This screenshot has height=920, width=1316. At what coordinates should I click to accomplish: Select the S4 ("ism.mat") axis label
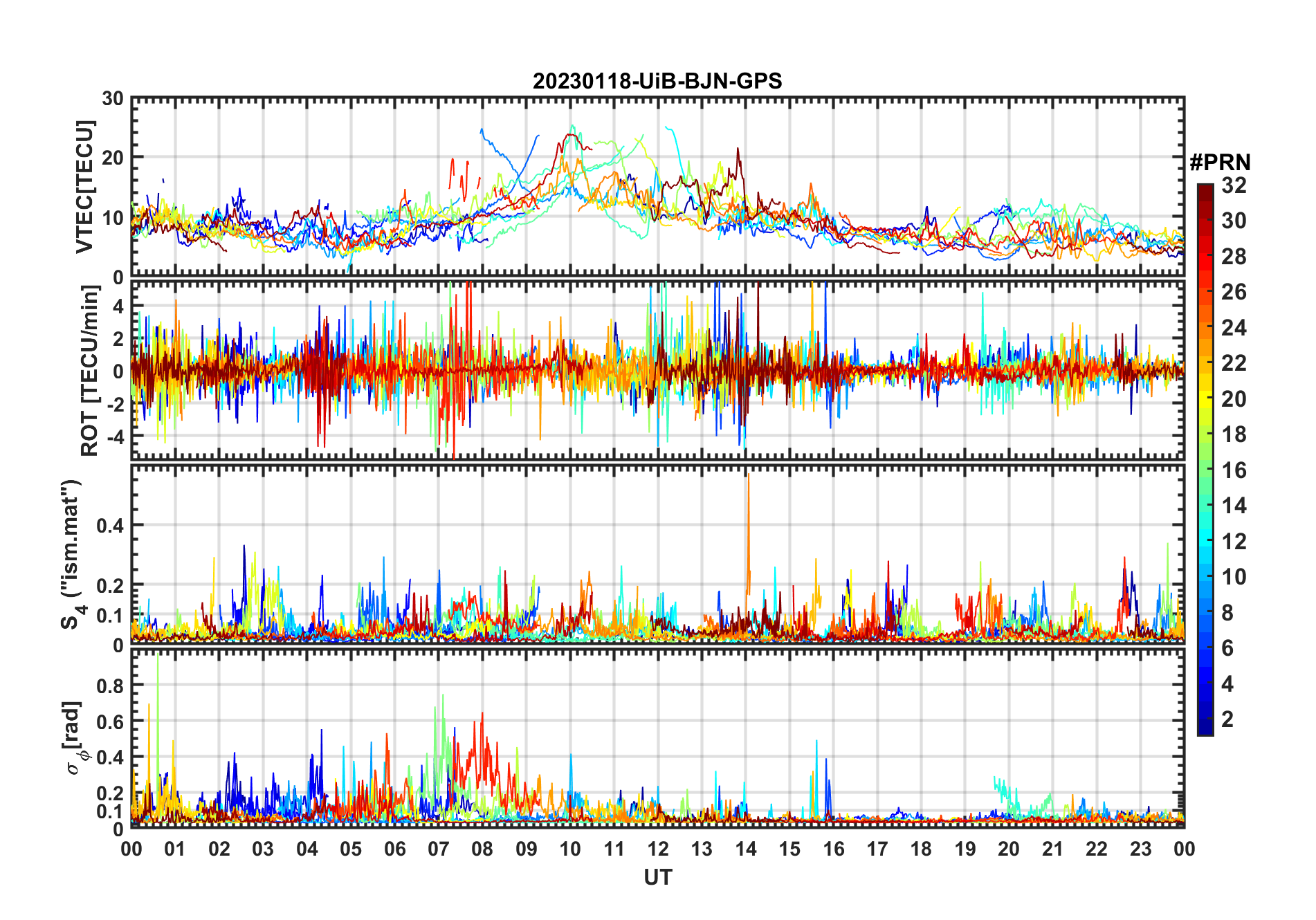click(73, 554)
